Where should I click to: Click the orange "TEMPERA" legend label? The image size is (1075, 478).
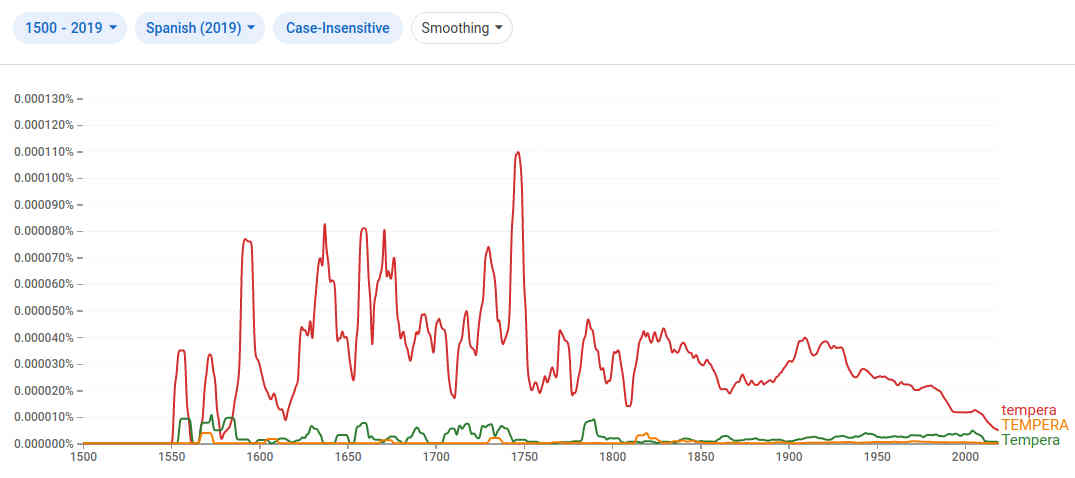[1034, 425]
